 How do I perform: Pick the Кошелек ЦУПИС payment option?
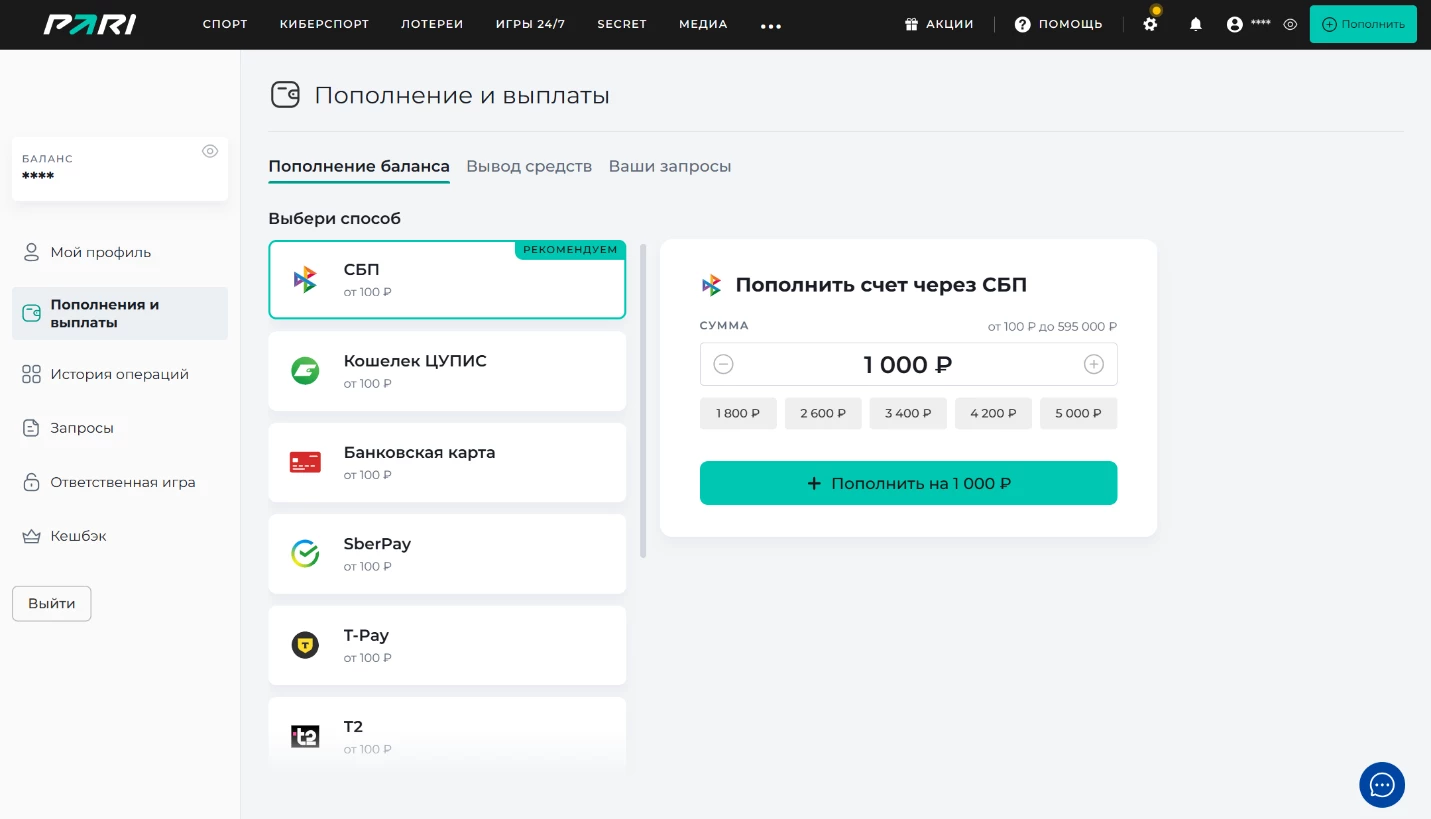tap(447, 370)
